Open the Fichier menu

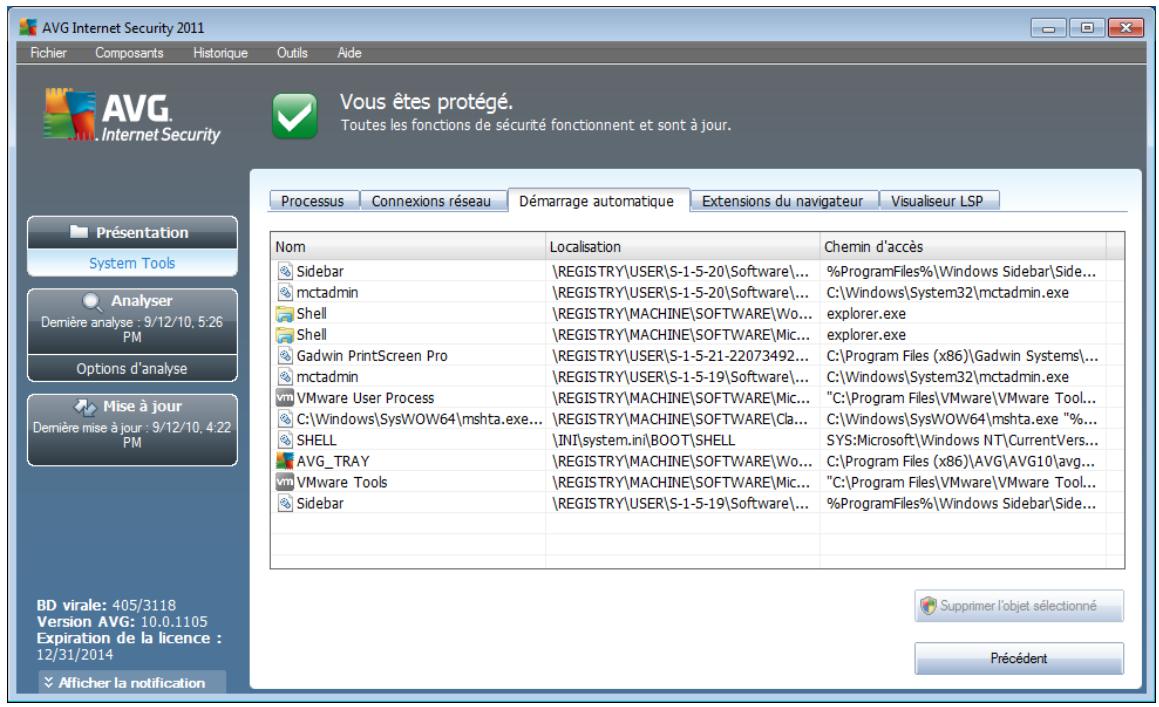(x=48, y=53)
